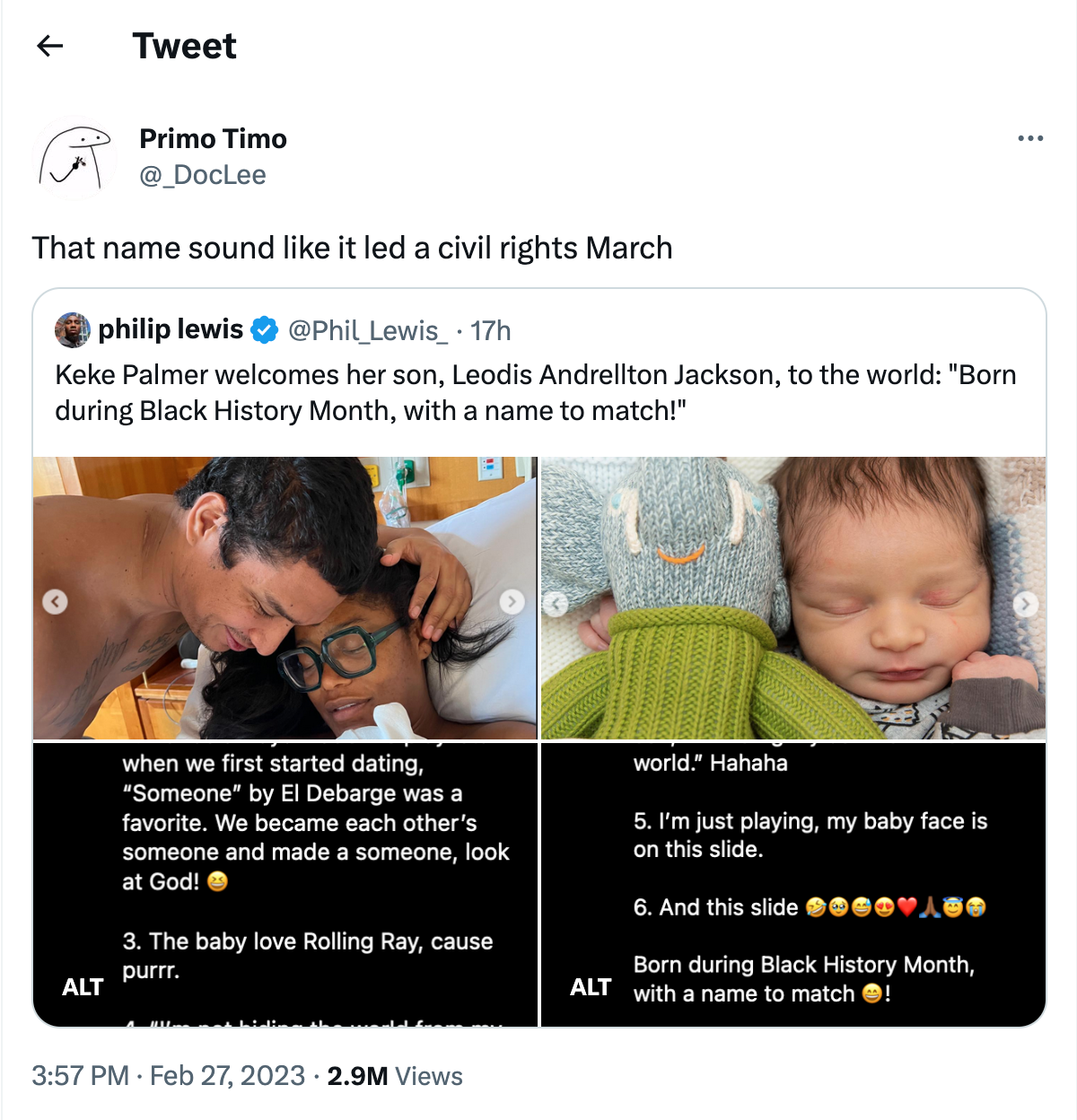Visit the @Phil_Lewis_ handle in quoted tweet

pyautogui.click(x=367, y=331)
